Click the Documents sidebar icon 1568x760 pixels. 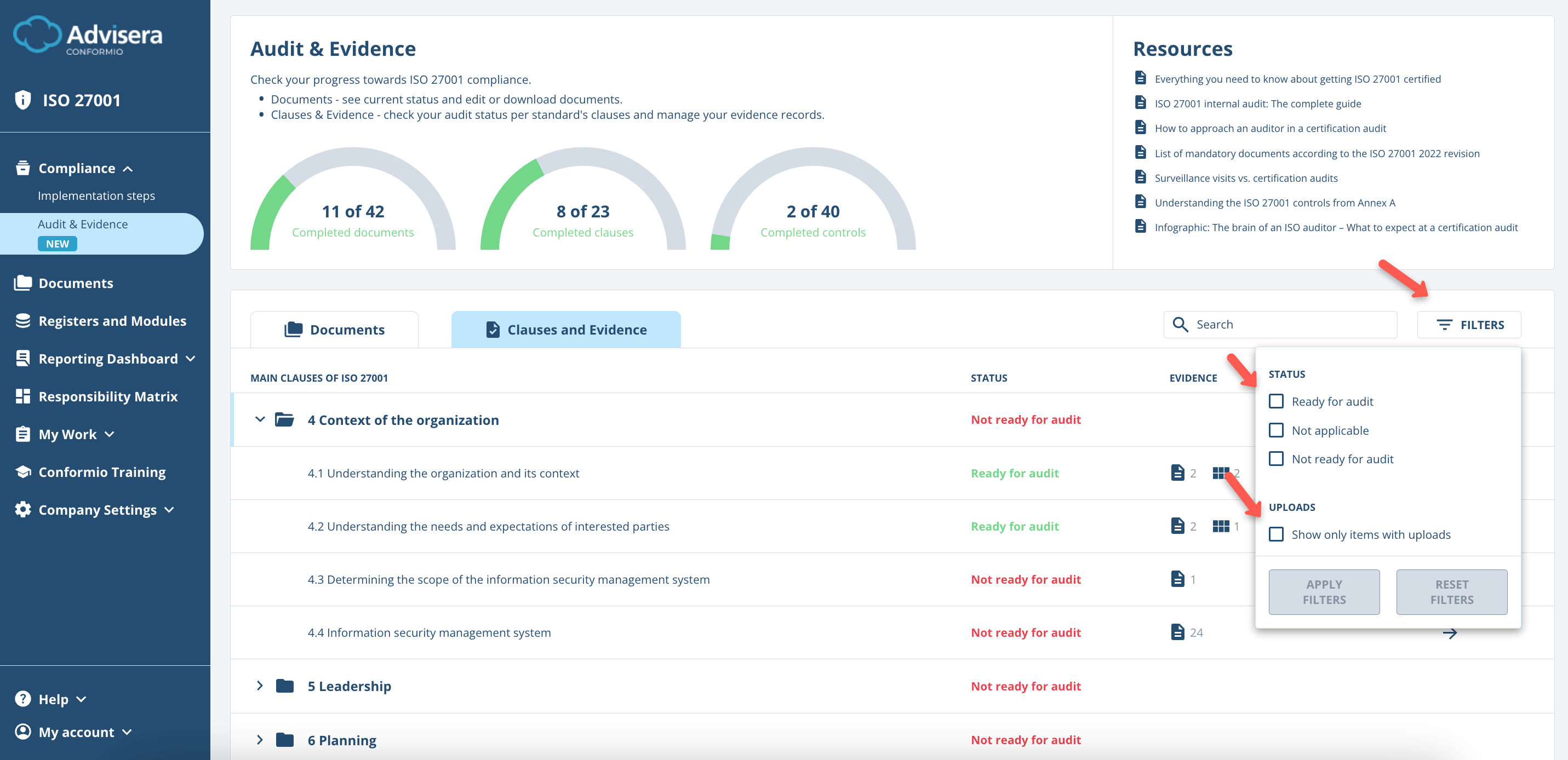(x=22, y=283)
